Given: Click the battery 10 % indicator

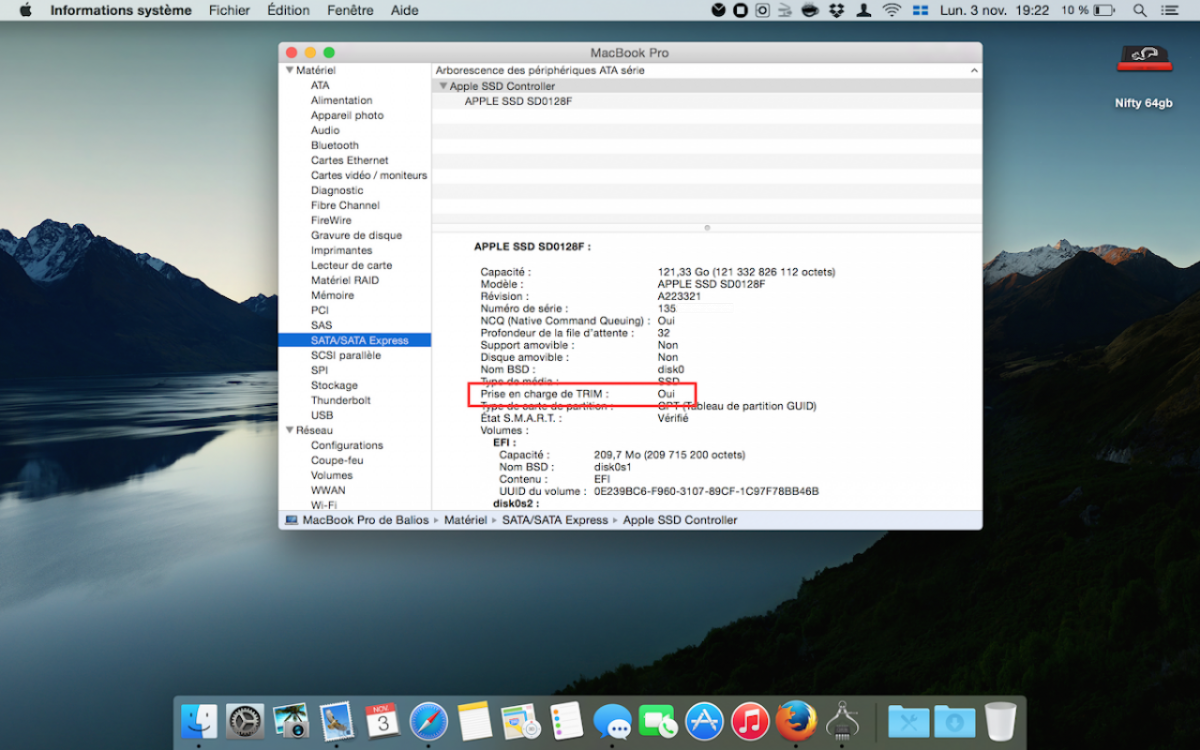Looking at the screenshot, I should [x=1088, y=10].
